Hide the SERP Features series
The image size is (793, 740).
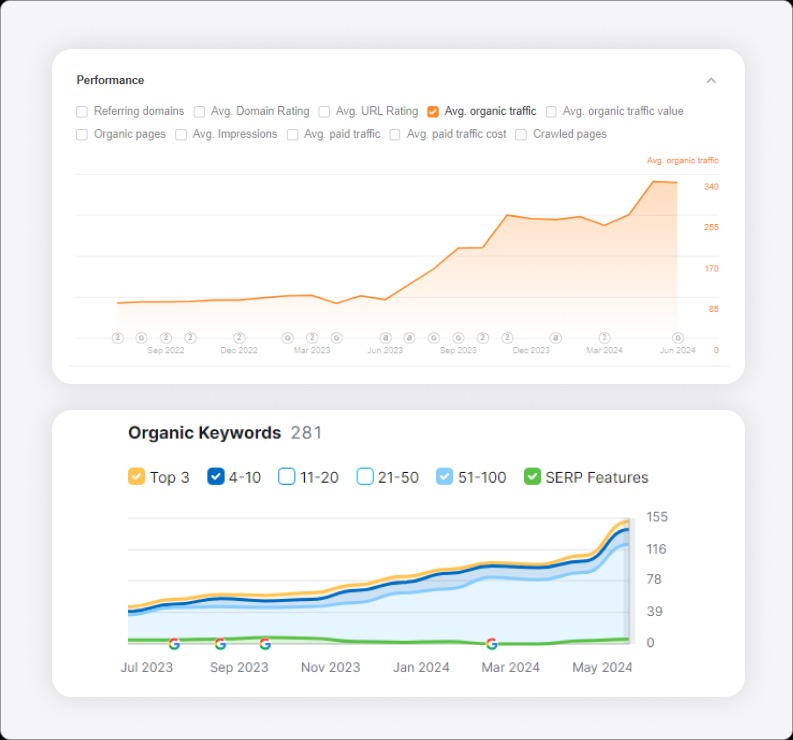(x=533, y=477)
